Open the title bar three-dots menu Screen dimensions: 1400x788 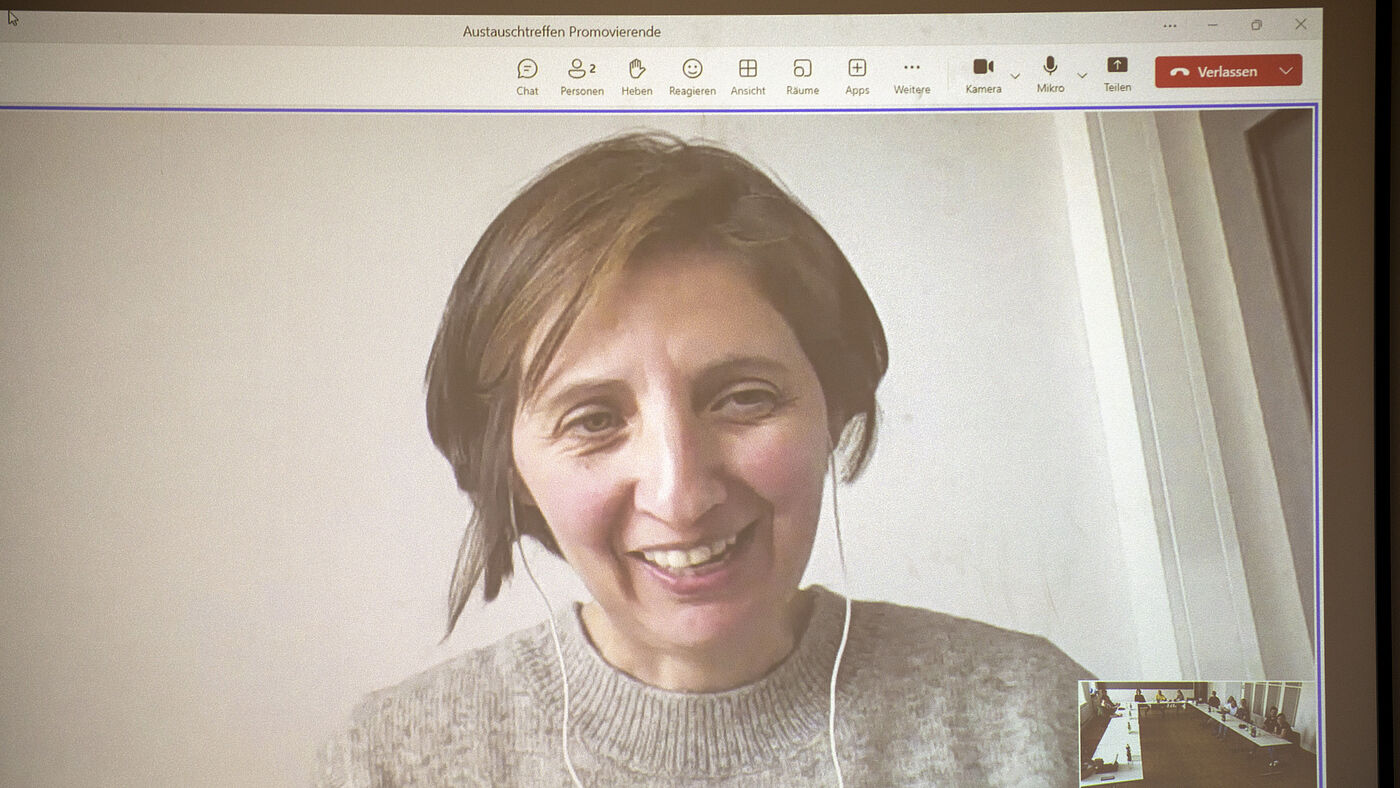pos(1170,26)
